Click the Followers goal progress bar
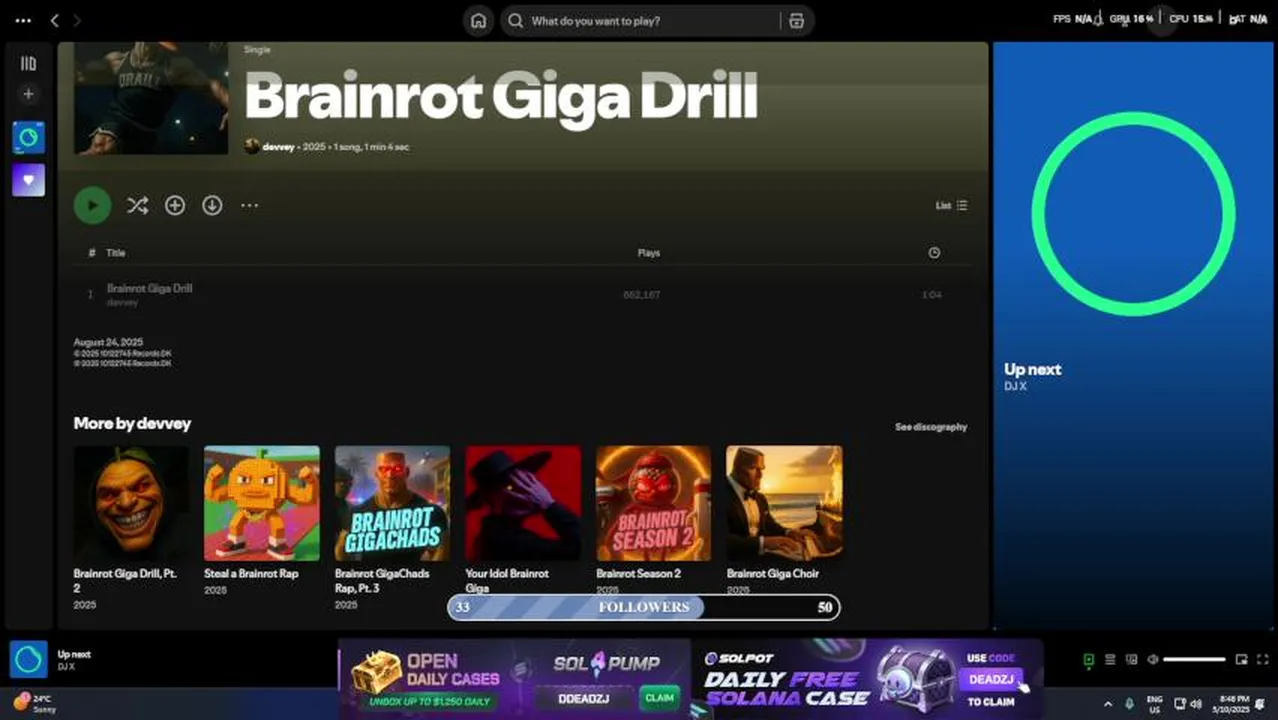Screen dimensions: 1278x720 tap(643, 607)
